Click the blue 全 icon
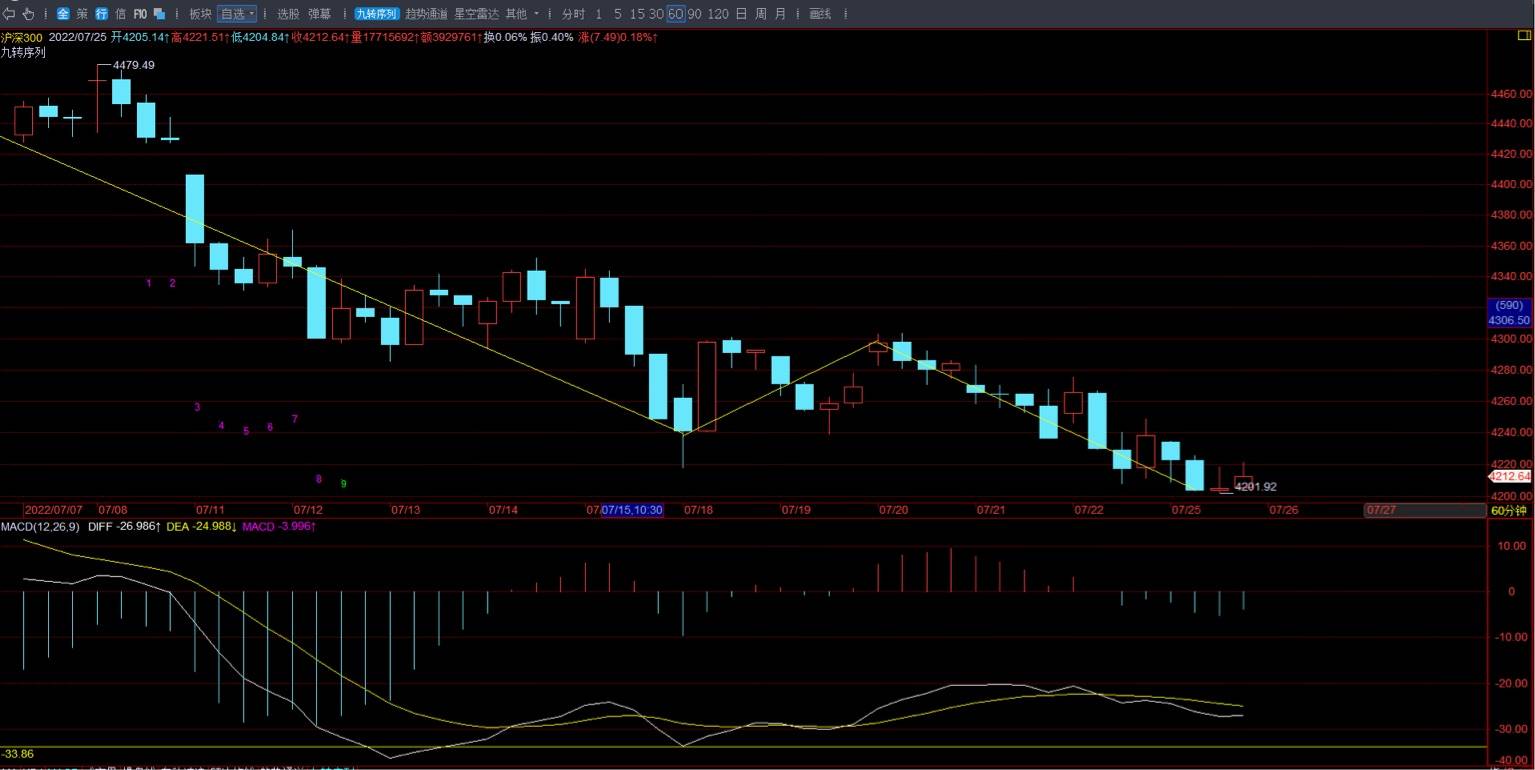The height and width of the screenshot is (770, 1535). [63, 14]
